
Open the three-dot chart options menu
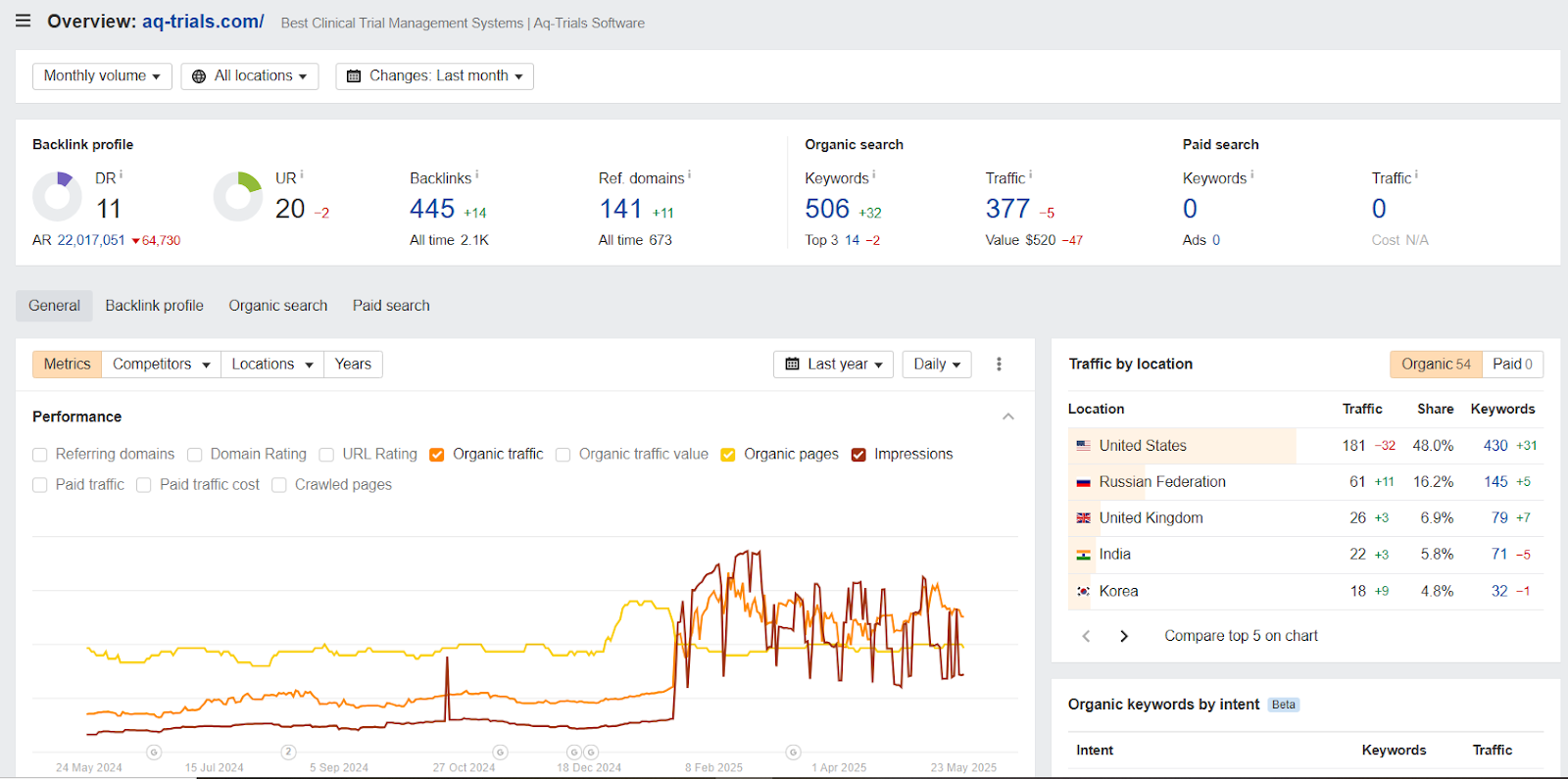[999, 365]
